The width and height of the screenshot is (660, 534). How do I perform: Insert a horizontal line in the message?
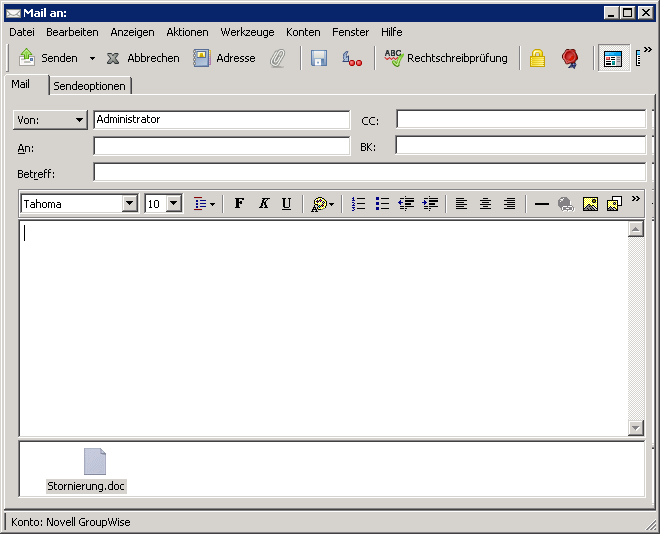(x=541, y=204)
